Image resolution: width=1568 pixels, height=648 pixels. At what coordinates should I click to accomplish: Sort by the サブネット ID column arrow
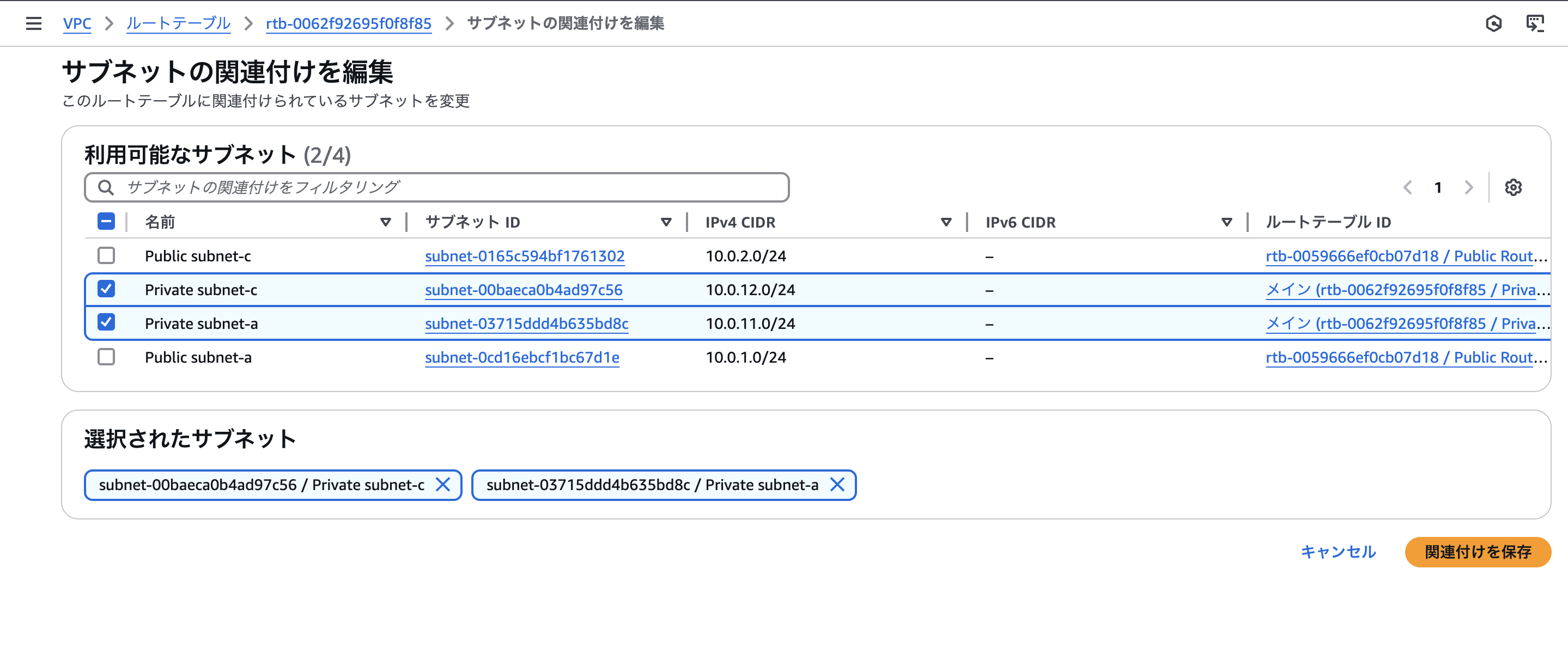pos(666,222)
